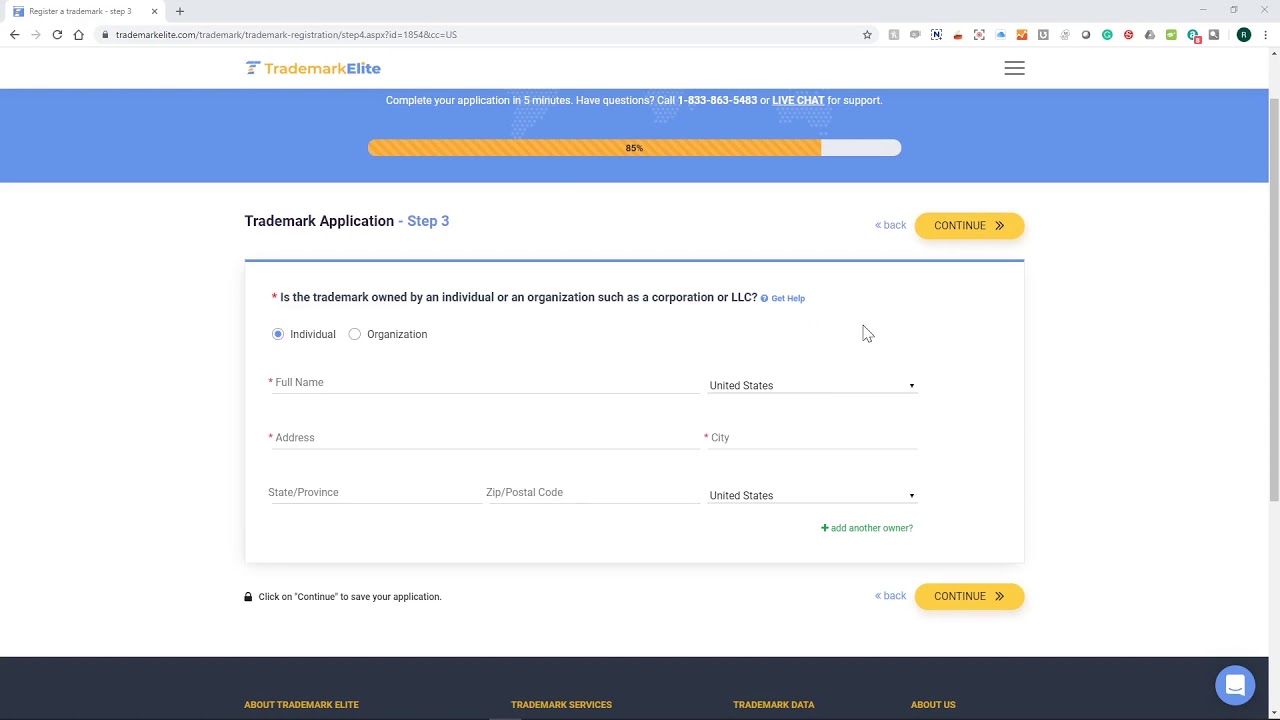Click the LIVE CHAT link
The image size is (1280, 720).
click(798, 100)
